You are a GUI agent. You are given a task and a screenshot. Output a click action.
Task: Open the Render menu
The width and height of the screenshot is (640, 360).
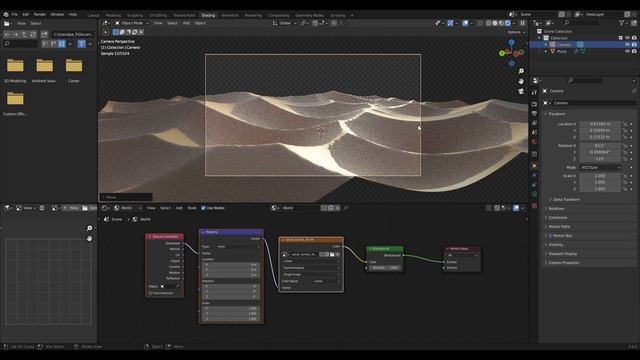coord(40,14)
